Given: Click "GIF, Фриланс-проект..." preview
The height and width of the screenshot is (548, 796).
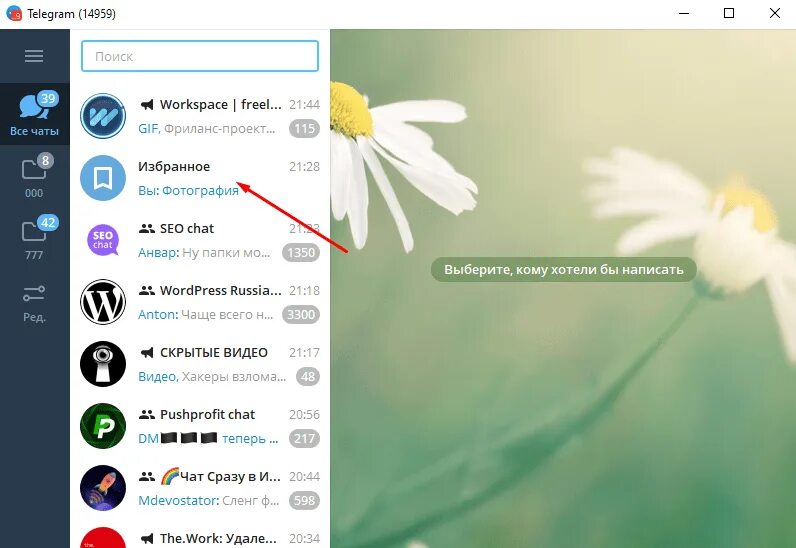Looking at the screenshot, I should pyautogui.click(x=207, y=128).
